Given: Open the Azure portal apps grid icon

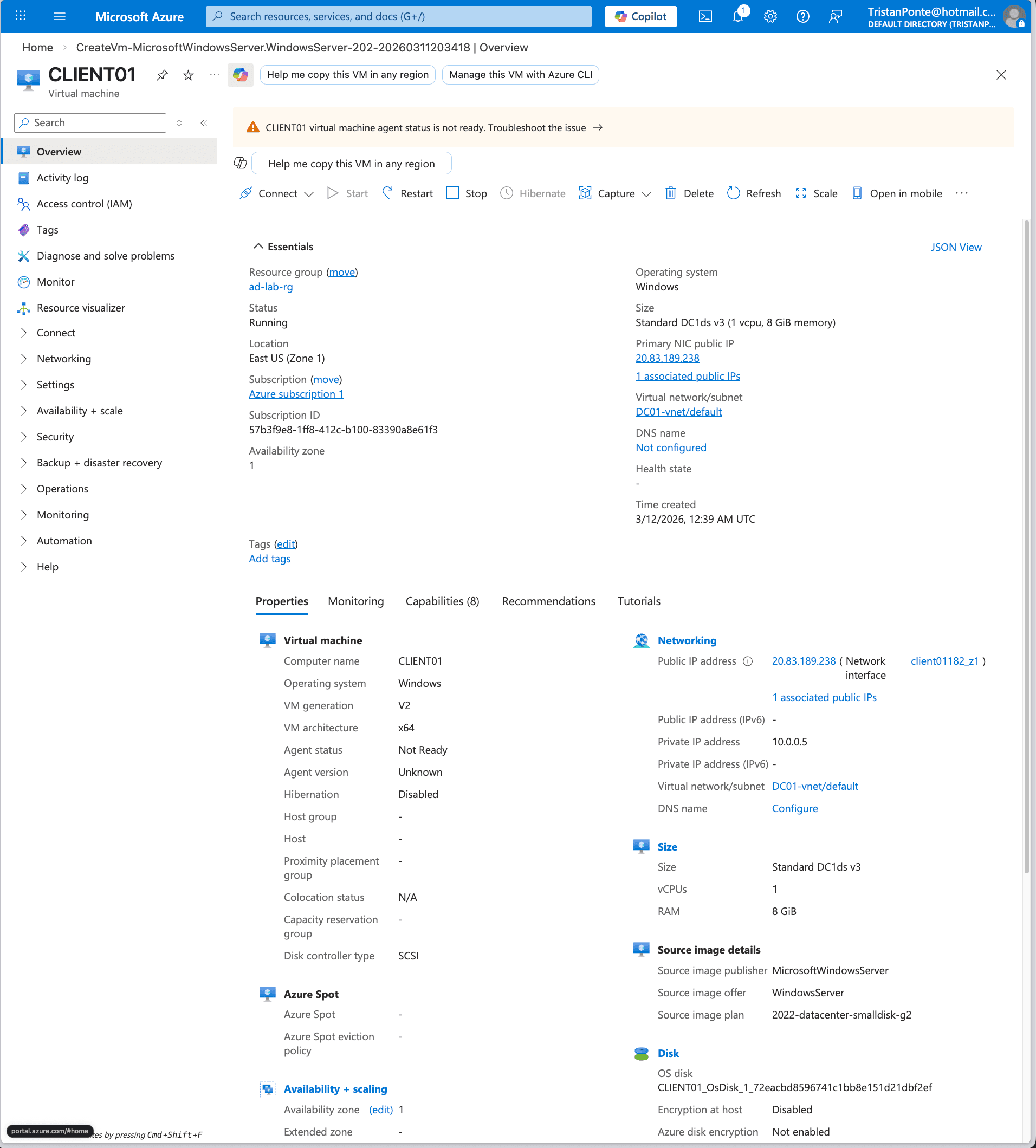Looking at the screenshot, I should 21,16.
